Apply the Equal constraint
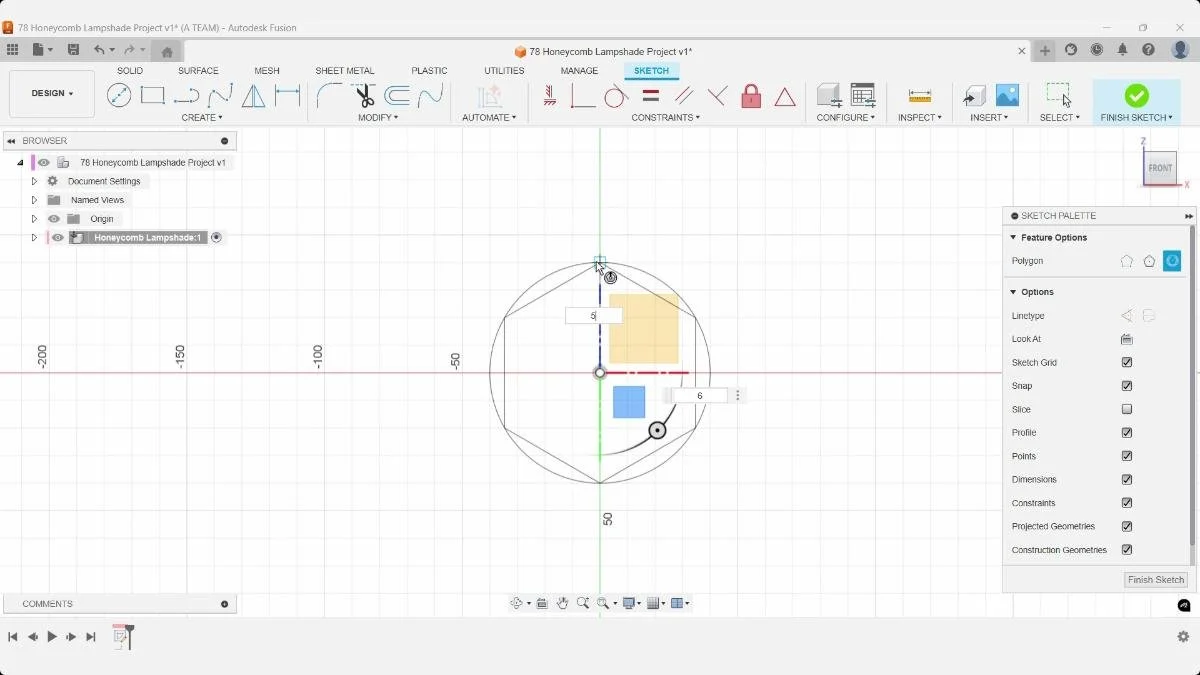 (650, 96)
